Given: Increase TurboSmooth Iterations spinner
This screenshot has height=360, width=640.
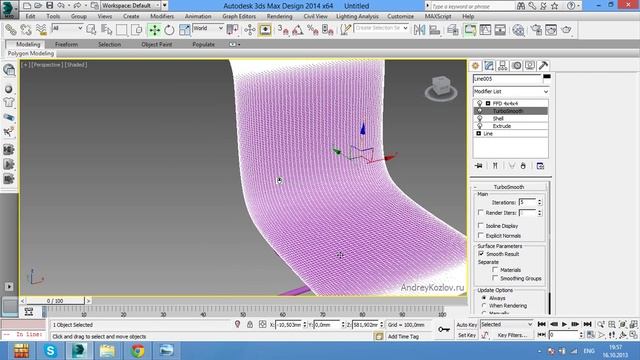Looking at the screenshot, I should click(x=540, y=200).
